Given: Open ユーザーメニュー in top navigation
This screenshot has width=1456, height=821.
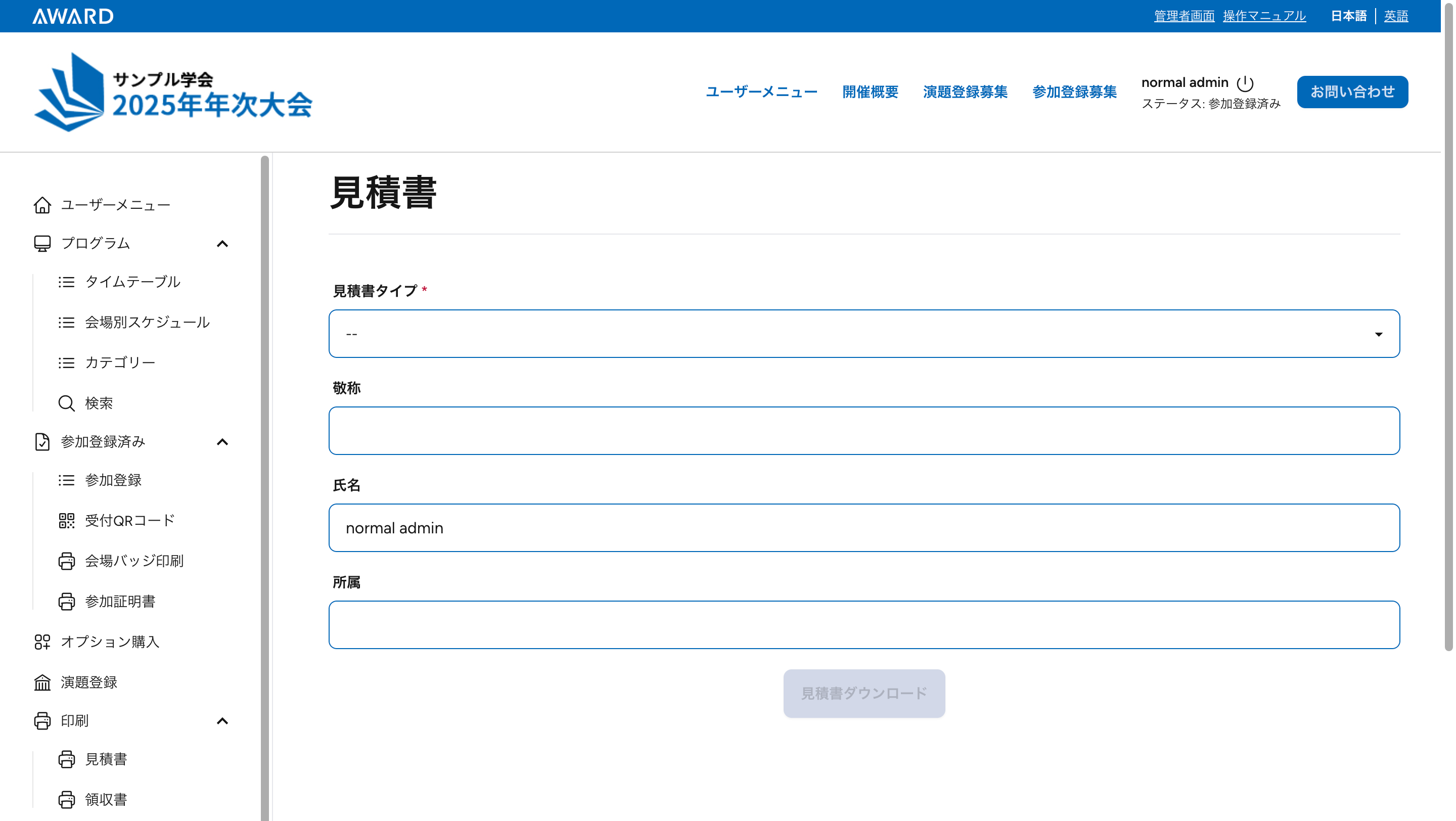Looking at the screenshot, I should [761, 92].
